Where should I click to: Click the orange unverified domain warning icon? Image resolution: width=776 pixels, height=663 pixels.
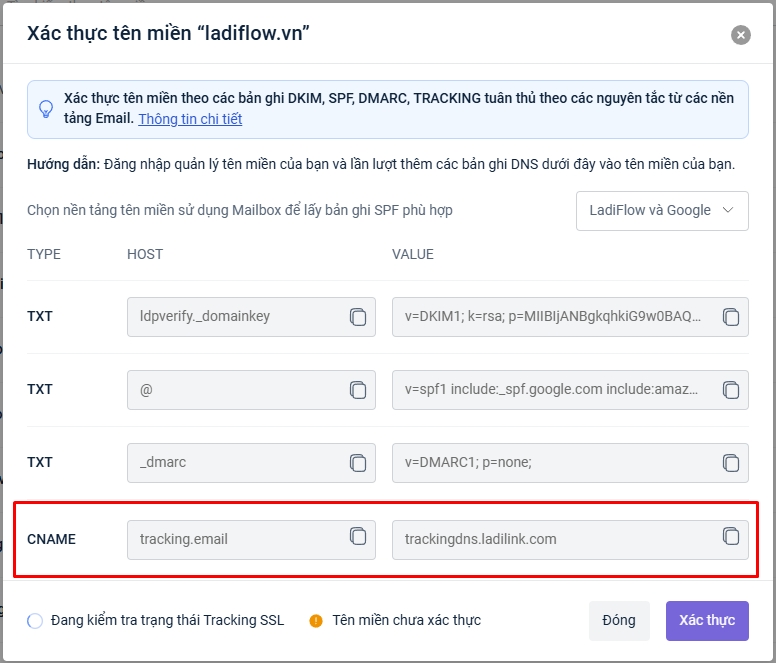click(x=316, y=620)
